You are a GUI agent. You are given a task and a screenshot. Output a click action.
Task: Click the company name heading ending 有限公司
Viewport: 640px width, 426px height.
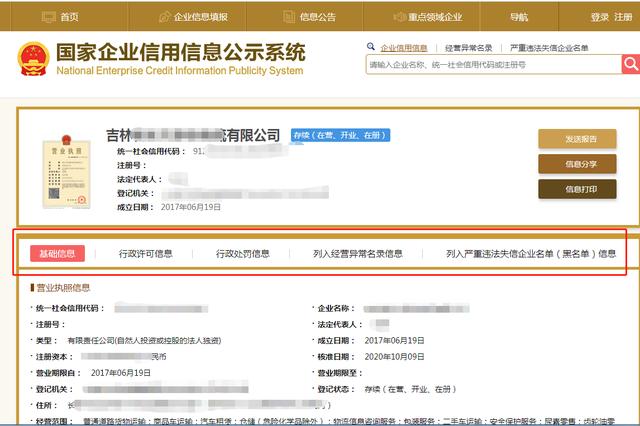click(193, 135)
